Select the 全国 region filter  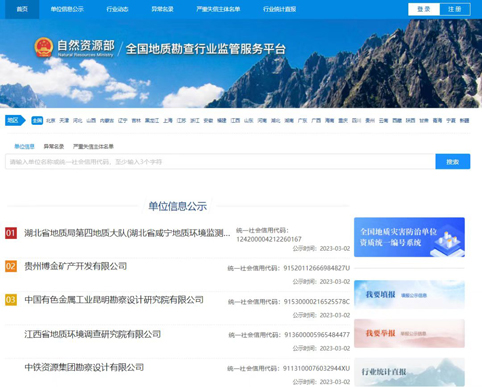(37, 120)
